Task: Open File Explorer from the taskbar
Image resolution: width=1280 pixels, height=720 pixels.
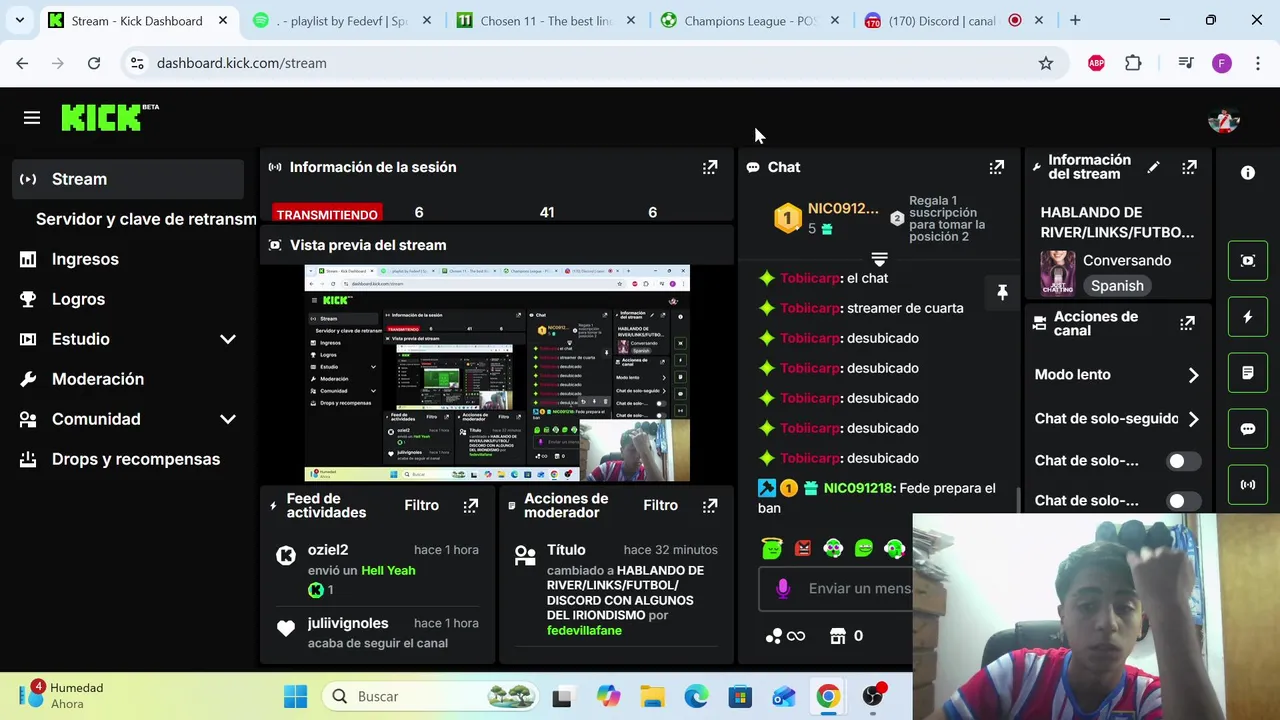Action: click(652, 696)
